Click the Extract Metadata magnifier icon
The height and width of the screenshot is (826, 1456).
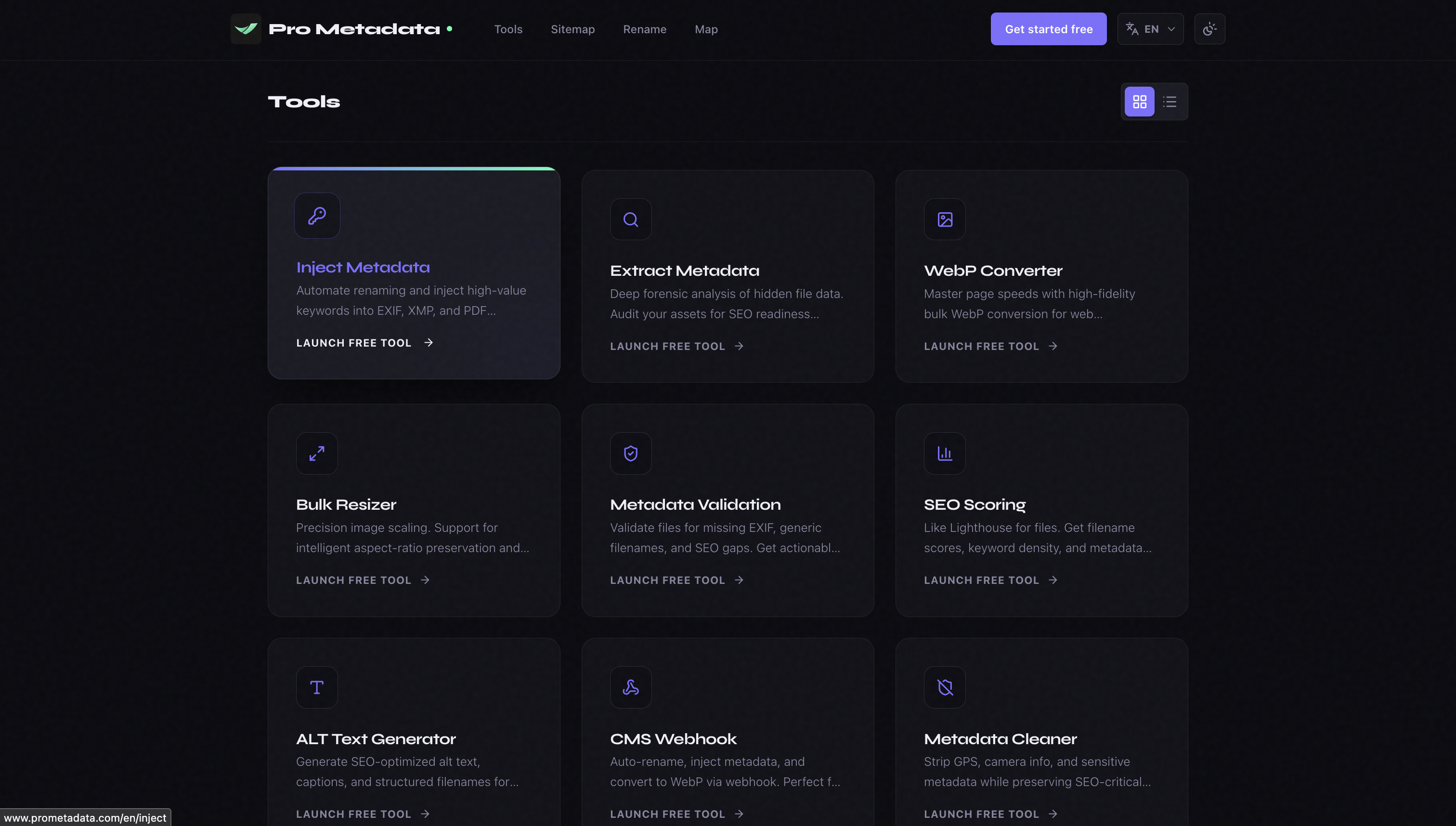click(x=630, y=219)
